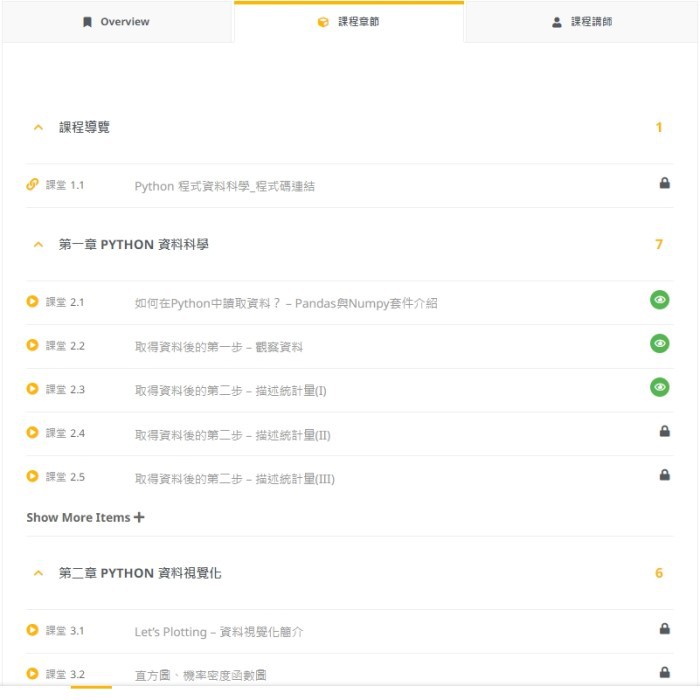Click Show More Items link
Screen dimensions: 700x700
click(x=85, y=517)
